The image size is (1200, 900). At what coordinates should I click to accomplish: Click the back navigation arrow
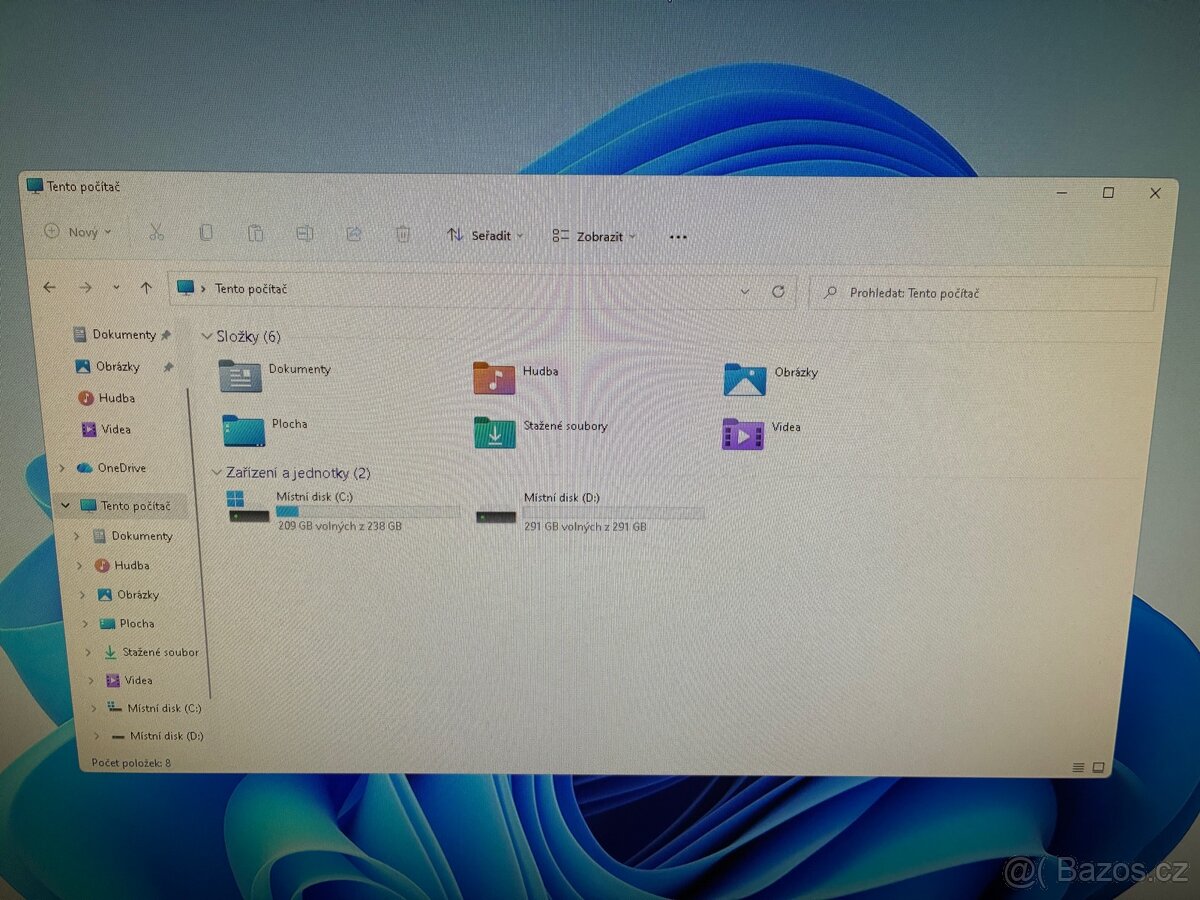click(49, 288)
